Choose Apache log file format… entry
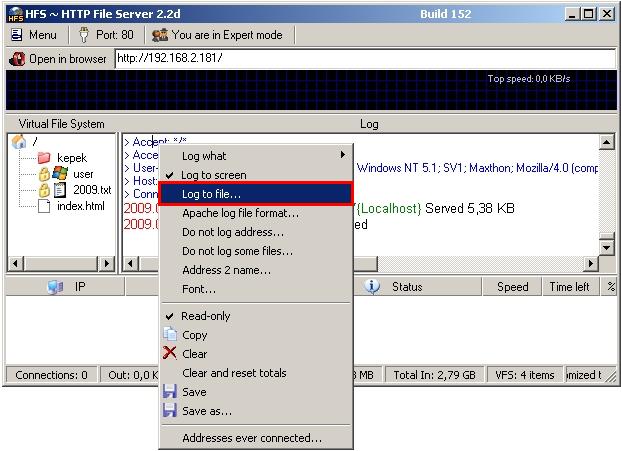The image size is (621, 451). click(255, 213)
